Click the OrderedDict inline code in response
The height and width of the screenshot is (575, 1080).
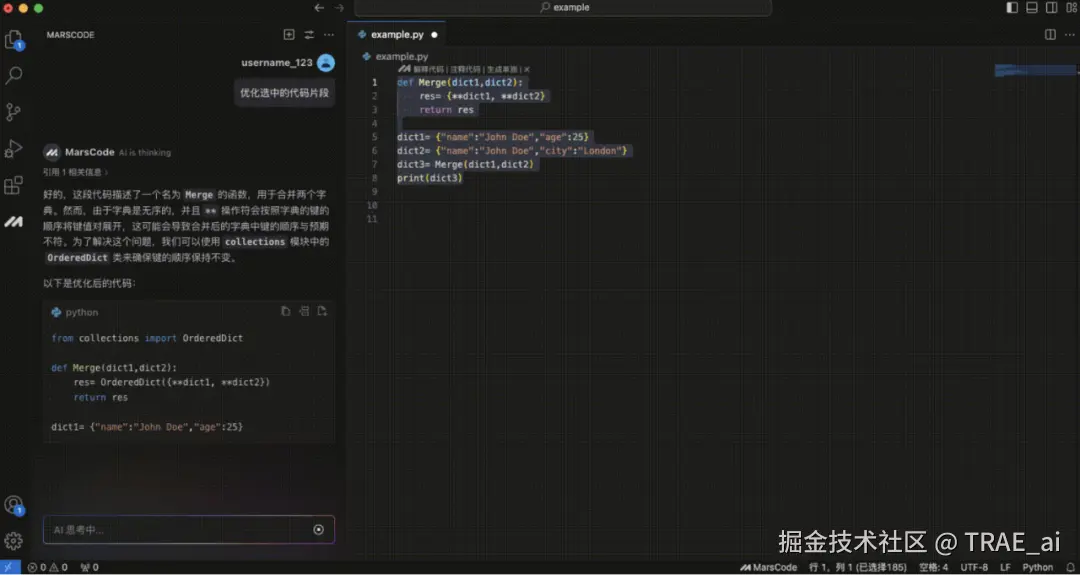pyautogui.click(x=77, y=258)
